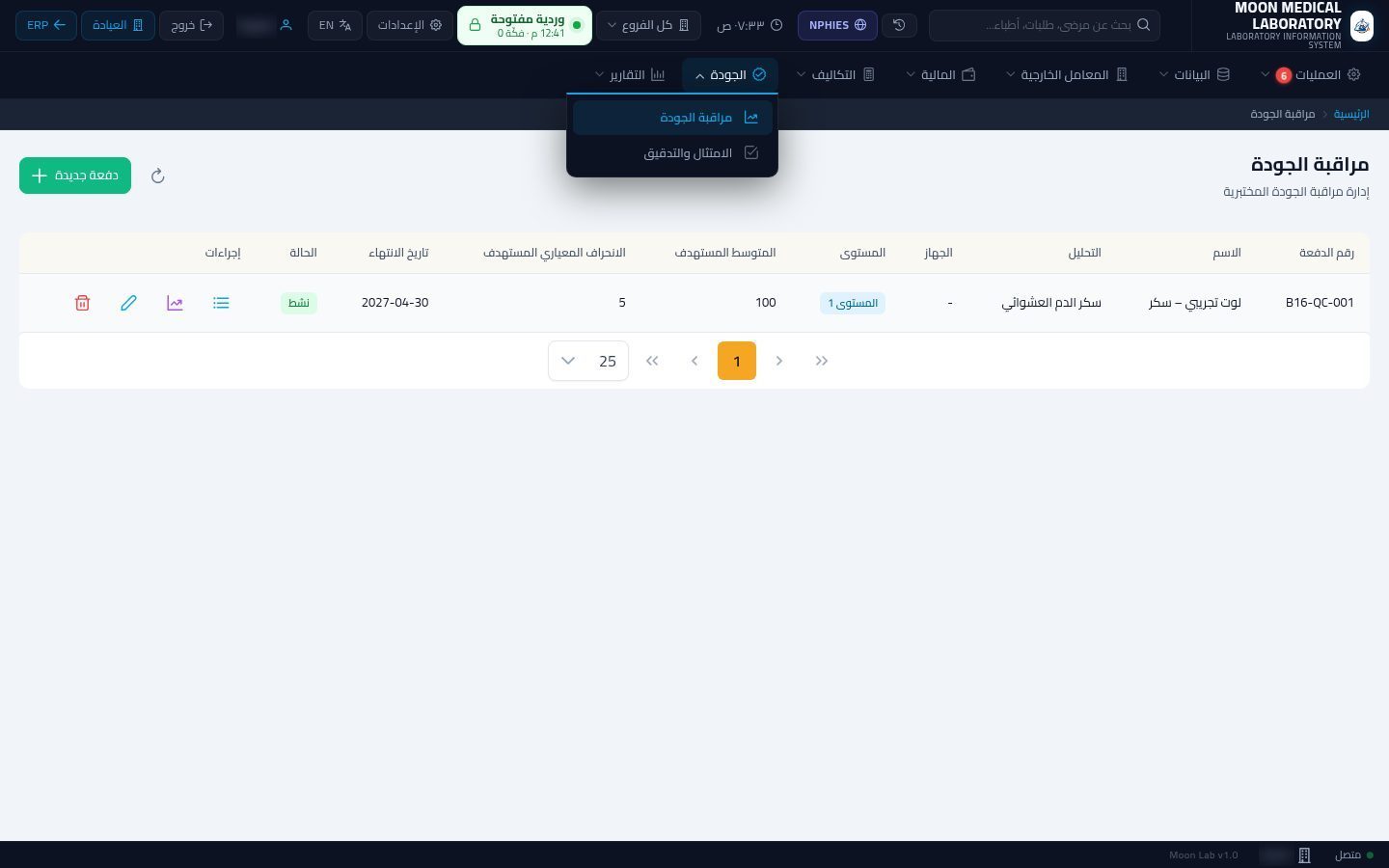Screen dimensions: 1389x868
Task: Go to next page arrow
Action: pyautogui.click(x=694, y=361)
